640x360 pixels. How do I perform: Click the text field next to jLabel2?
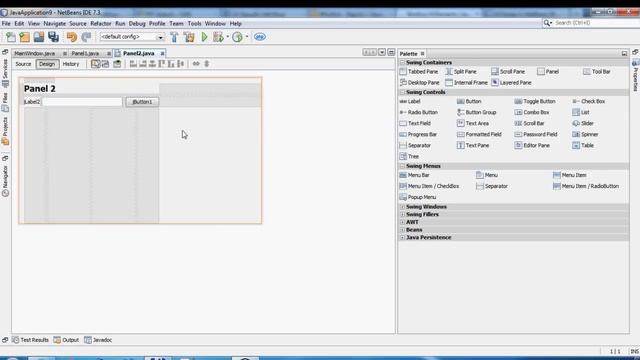pos(82,102)
